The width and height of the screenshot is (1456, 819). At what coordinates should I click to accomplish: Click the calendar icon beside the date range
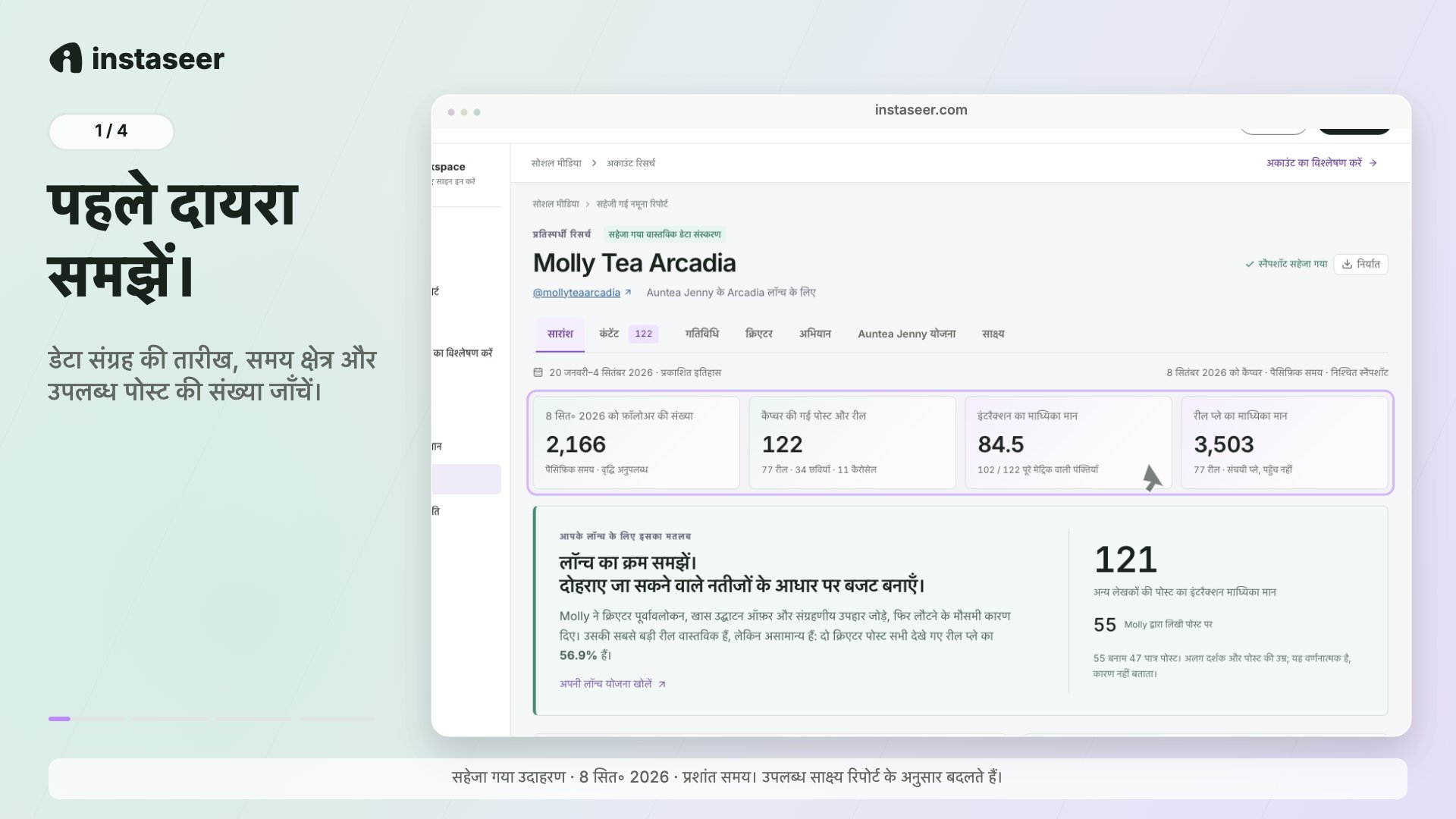(x=538, y=372)
